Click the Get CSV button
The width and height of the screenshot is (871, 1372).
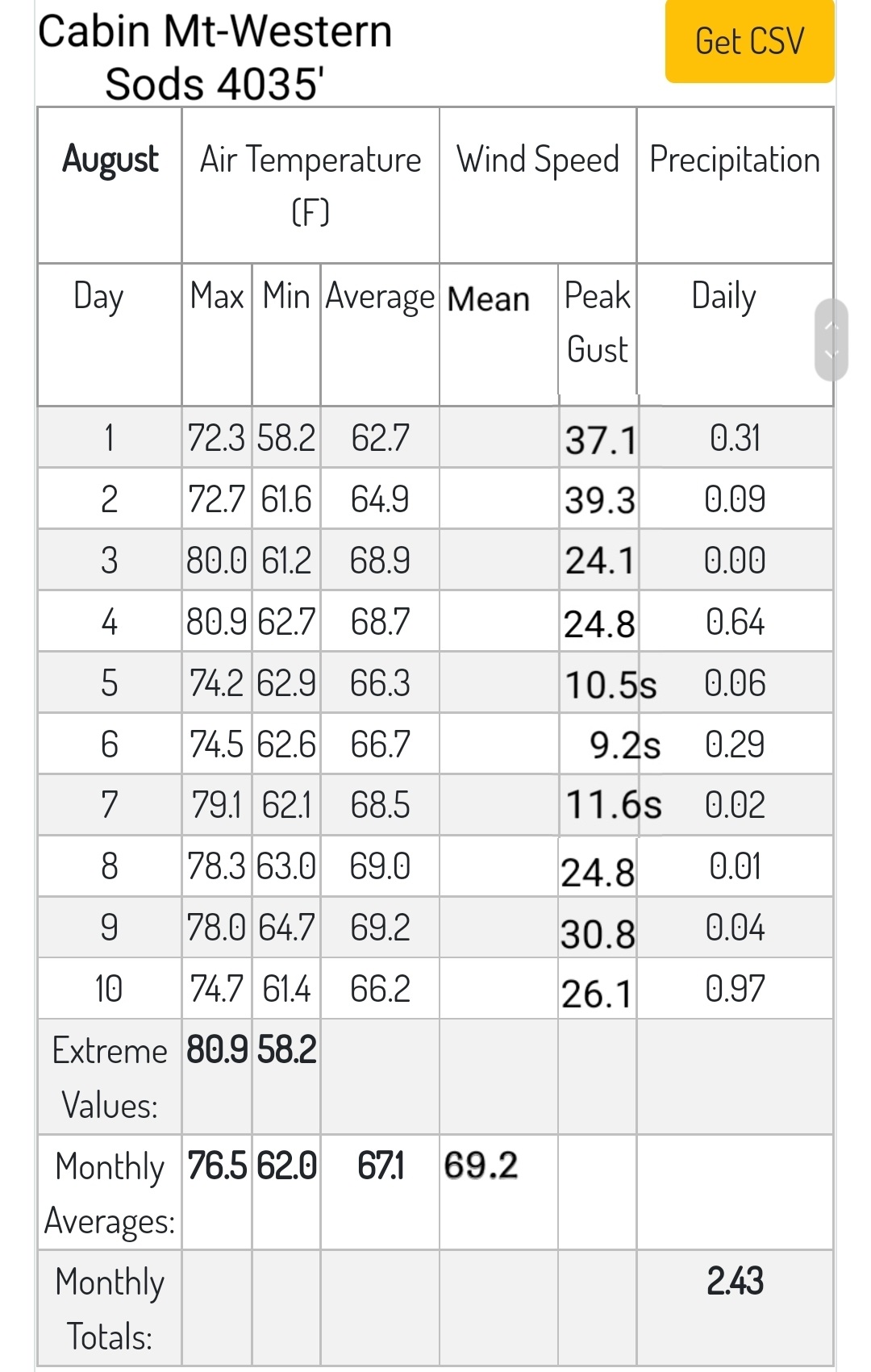click(x=749, y=40)
